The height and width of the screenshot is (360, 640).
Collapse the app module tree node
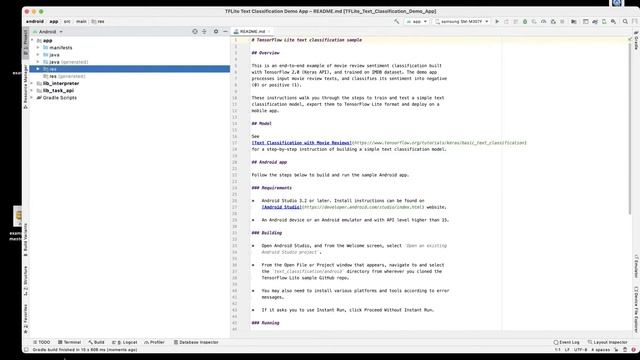point(32,40)
